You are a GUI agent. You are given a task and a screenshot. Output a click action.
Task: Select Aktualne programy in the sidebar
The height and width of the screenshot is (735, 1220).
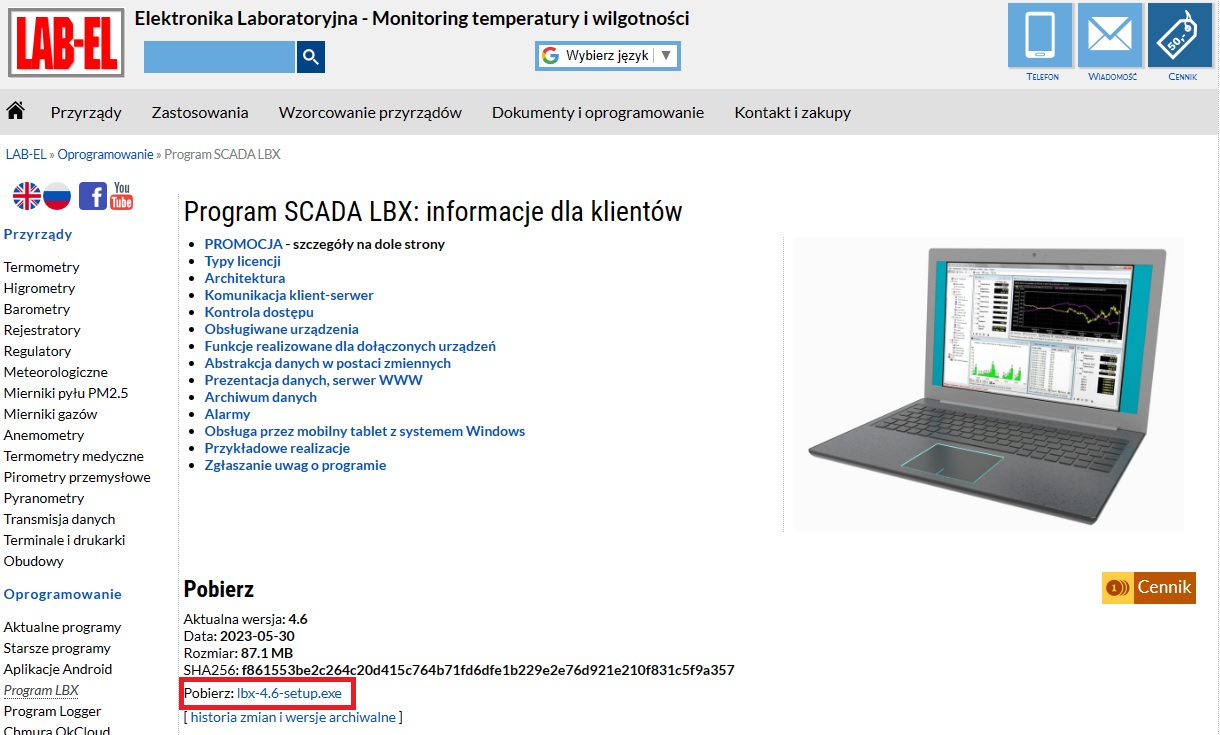tap(63, 627)
